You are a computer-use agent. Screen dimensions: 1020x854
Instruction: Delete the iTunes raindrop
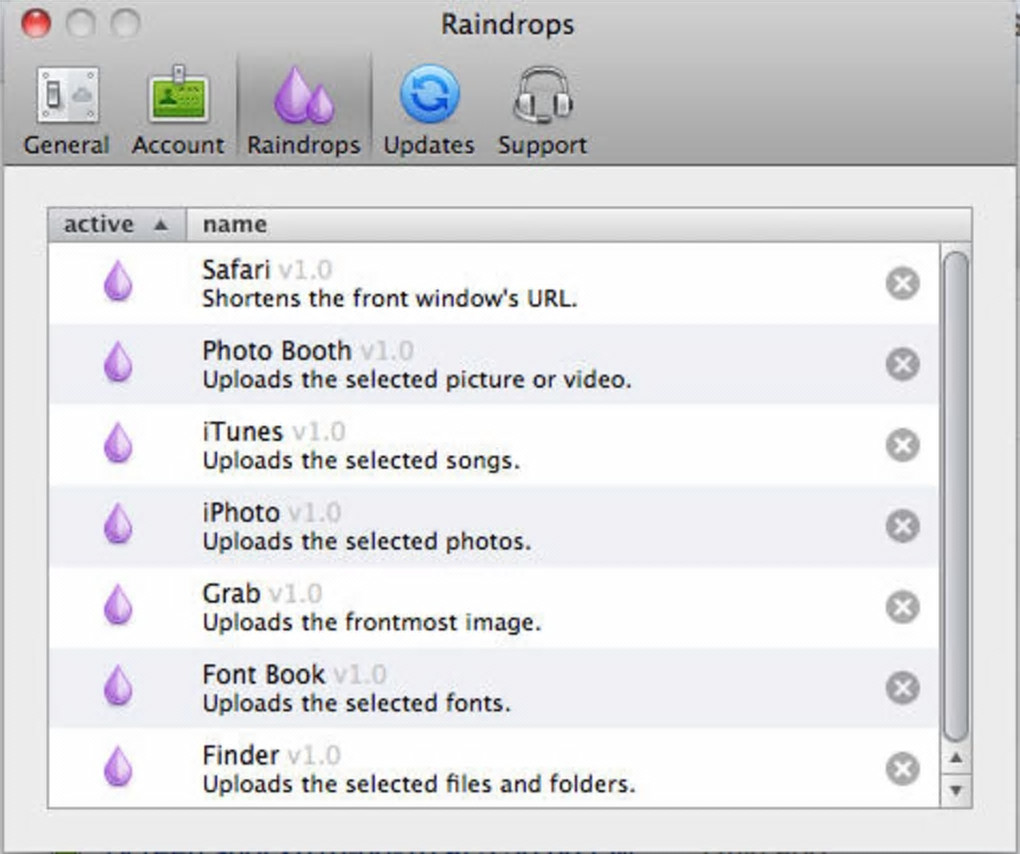tap(902, 445)
